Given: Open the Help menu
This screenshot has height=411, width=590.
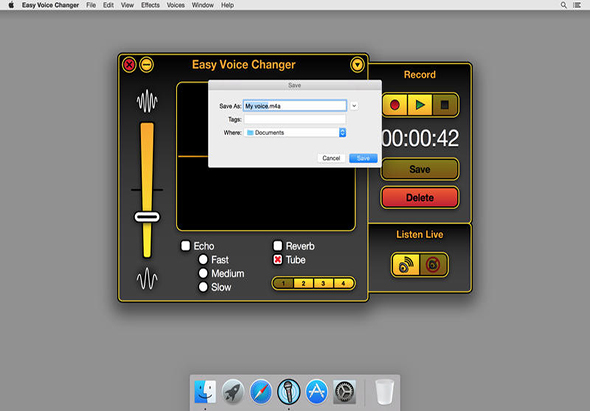Looking at the screenshot, I should [x=227, y=5].
